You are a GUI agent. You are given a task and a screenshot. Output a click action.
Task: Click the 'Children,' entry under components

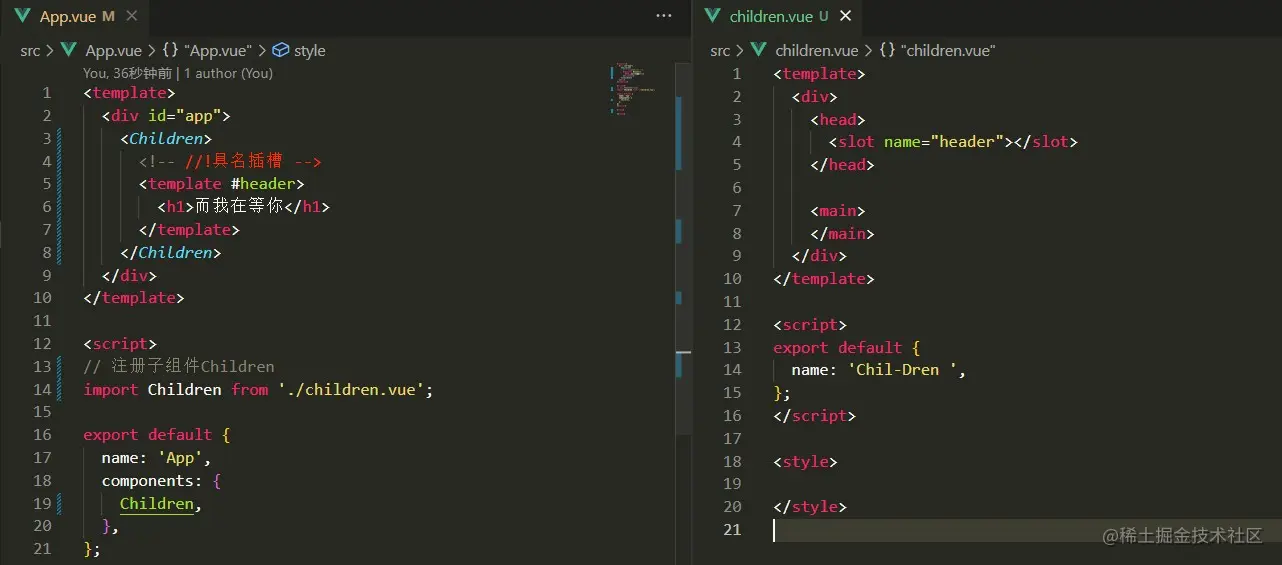[x=160, y=504]
